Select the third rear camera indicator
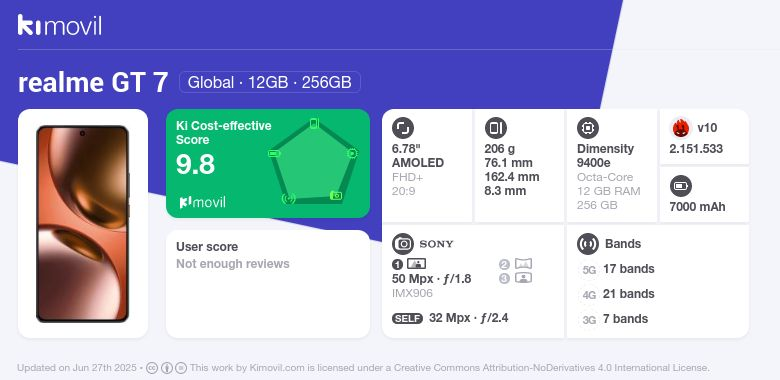 point(516,278)
